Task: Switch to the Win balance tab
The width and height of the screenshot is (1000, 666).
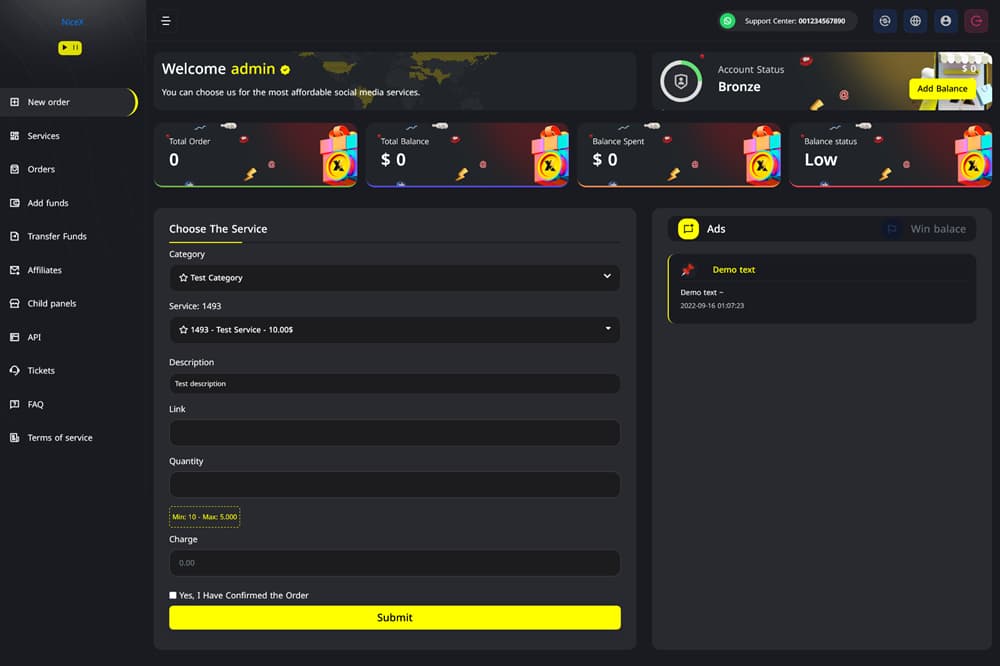Action: pos(927,229)
